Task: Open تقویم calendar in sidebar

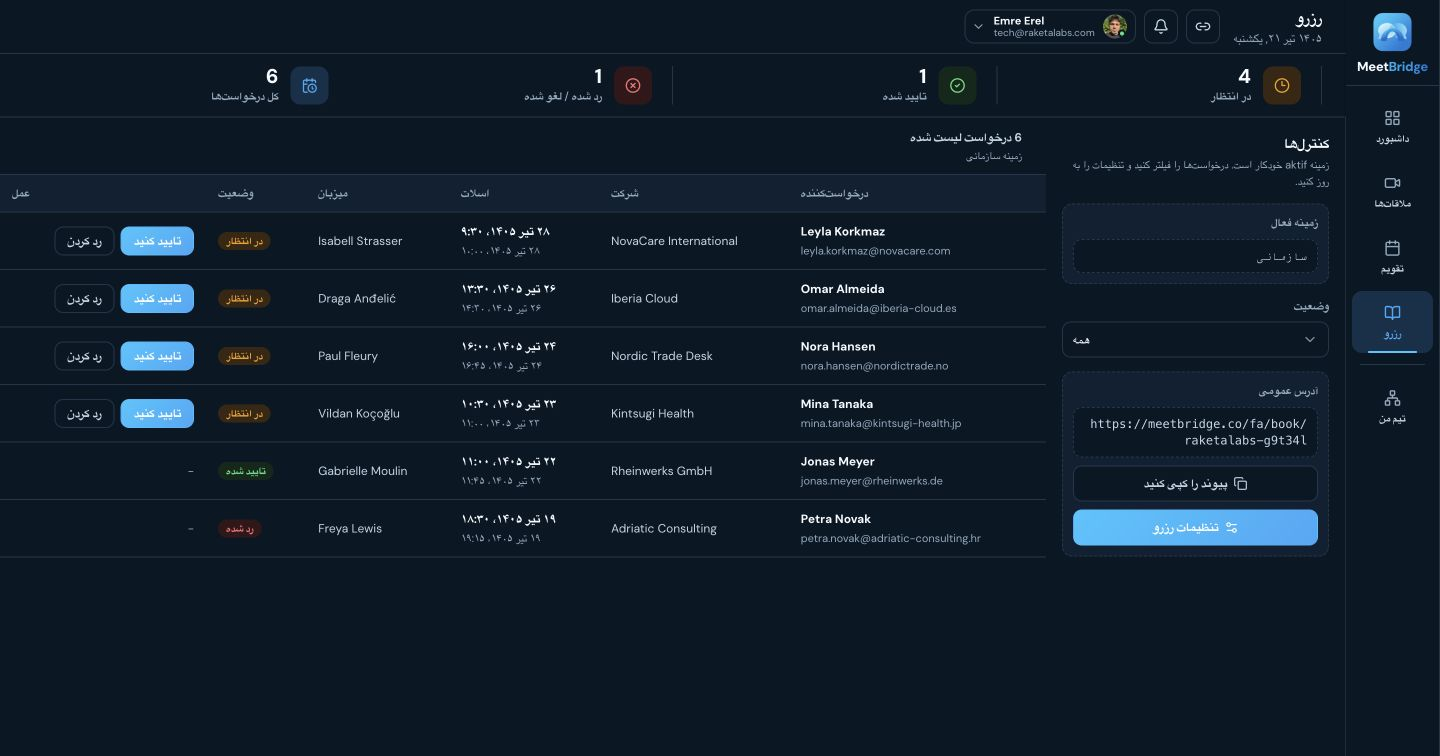Action: click(x=1392, y=257)
